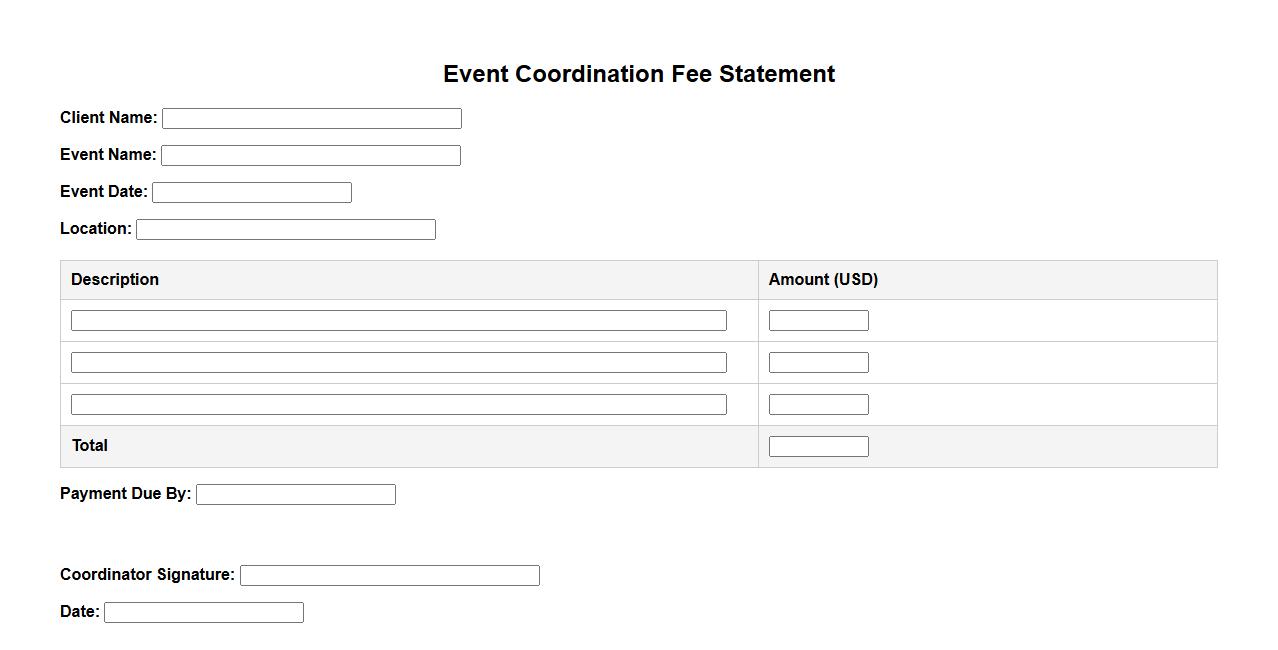Click the Description column header
The image size is (1278, 650).
(115, 280)
